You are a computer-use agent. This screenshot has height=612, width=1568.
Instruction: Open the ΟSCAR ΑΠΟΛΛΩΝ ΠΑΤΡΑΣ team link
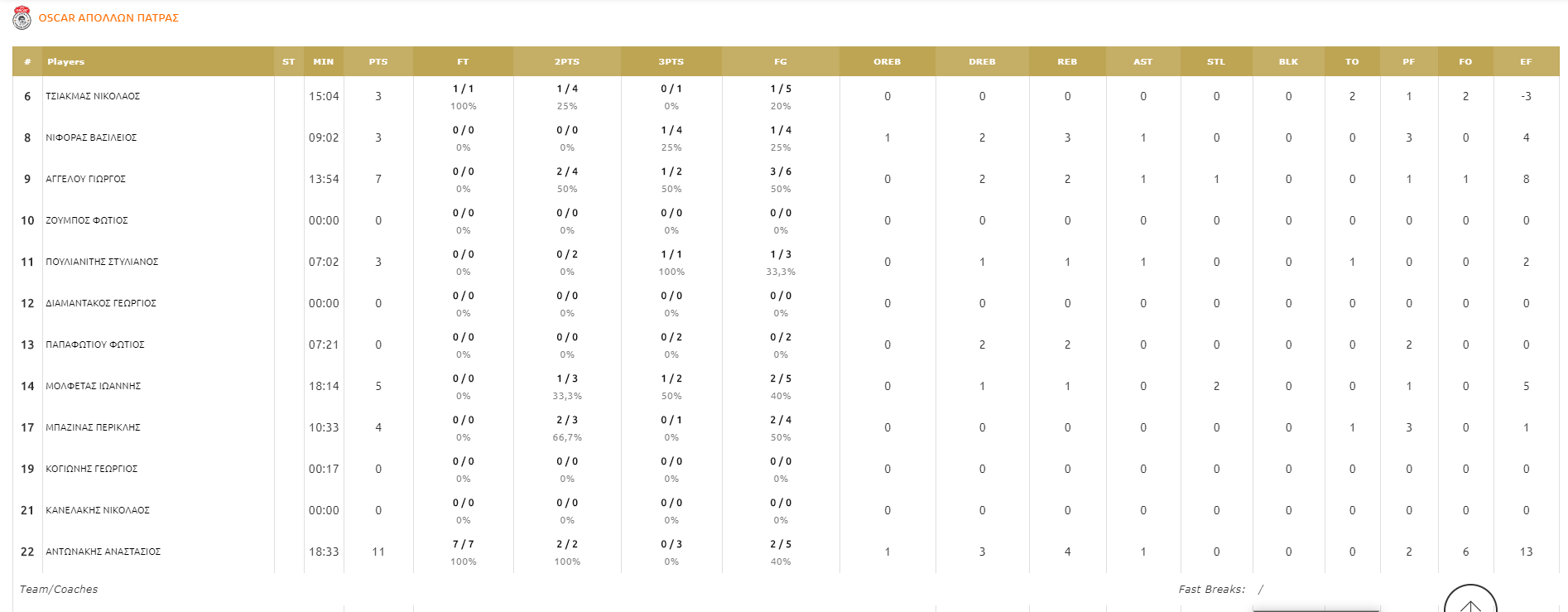click(x=108, y=18)
